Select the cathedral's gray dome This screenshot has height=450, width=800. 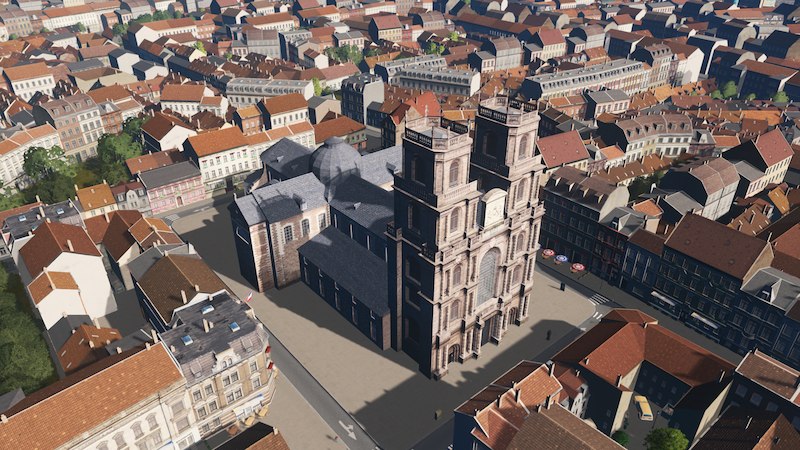335,160
